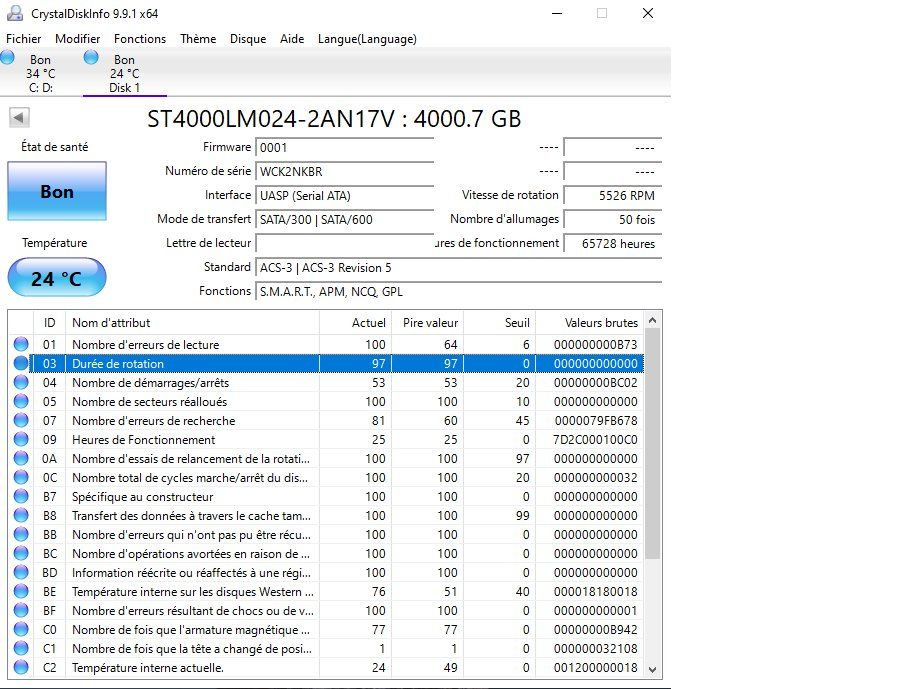Open the Thème menu

(198, 39)
